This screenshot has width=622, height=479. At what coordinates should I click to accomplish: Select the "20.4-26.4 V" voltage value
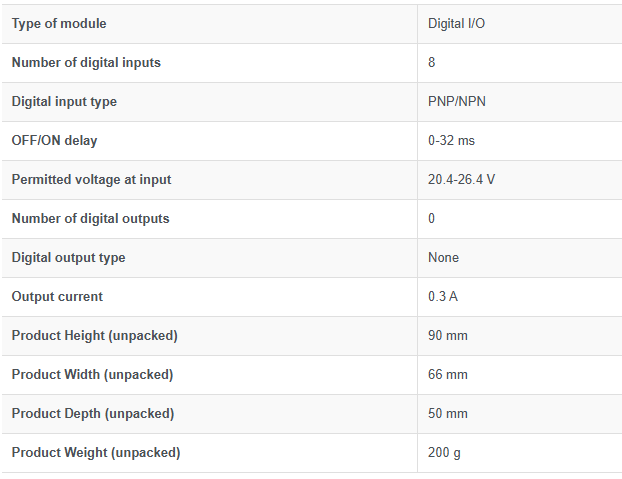coord(461,179)
